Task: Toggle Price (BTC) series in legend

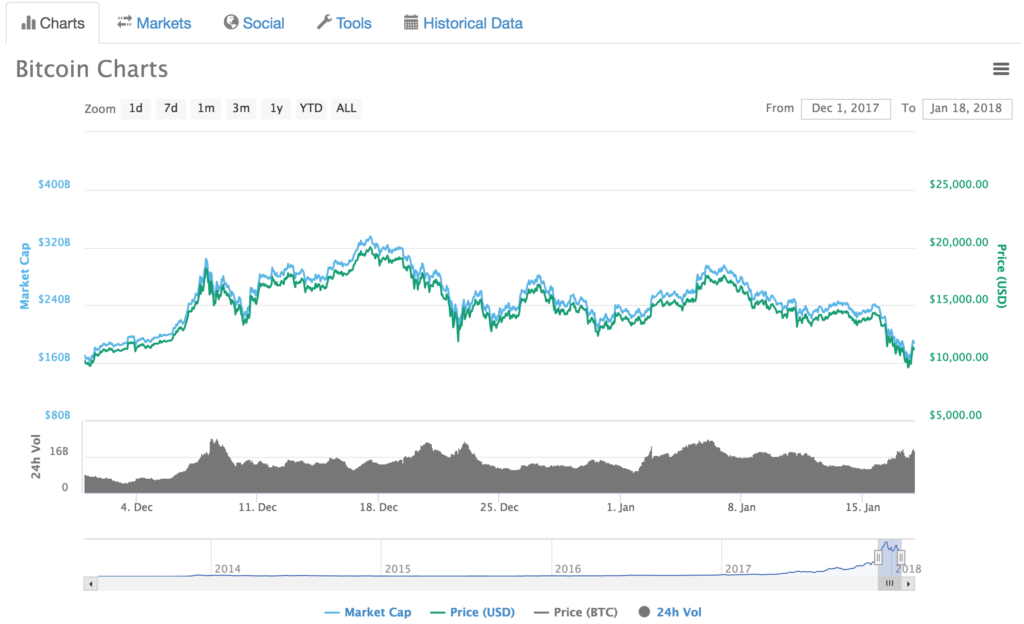Action: 575,612
